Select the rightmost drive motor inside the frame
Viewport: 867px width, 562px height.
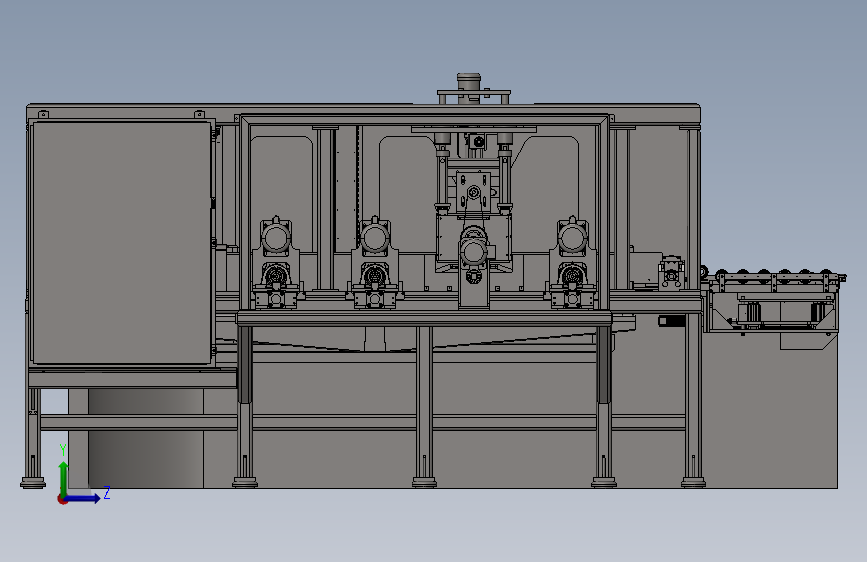click(572, 238)
